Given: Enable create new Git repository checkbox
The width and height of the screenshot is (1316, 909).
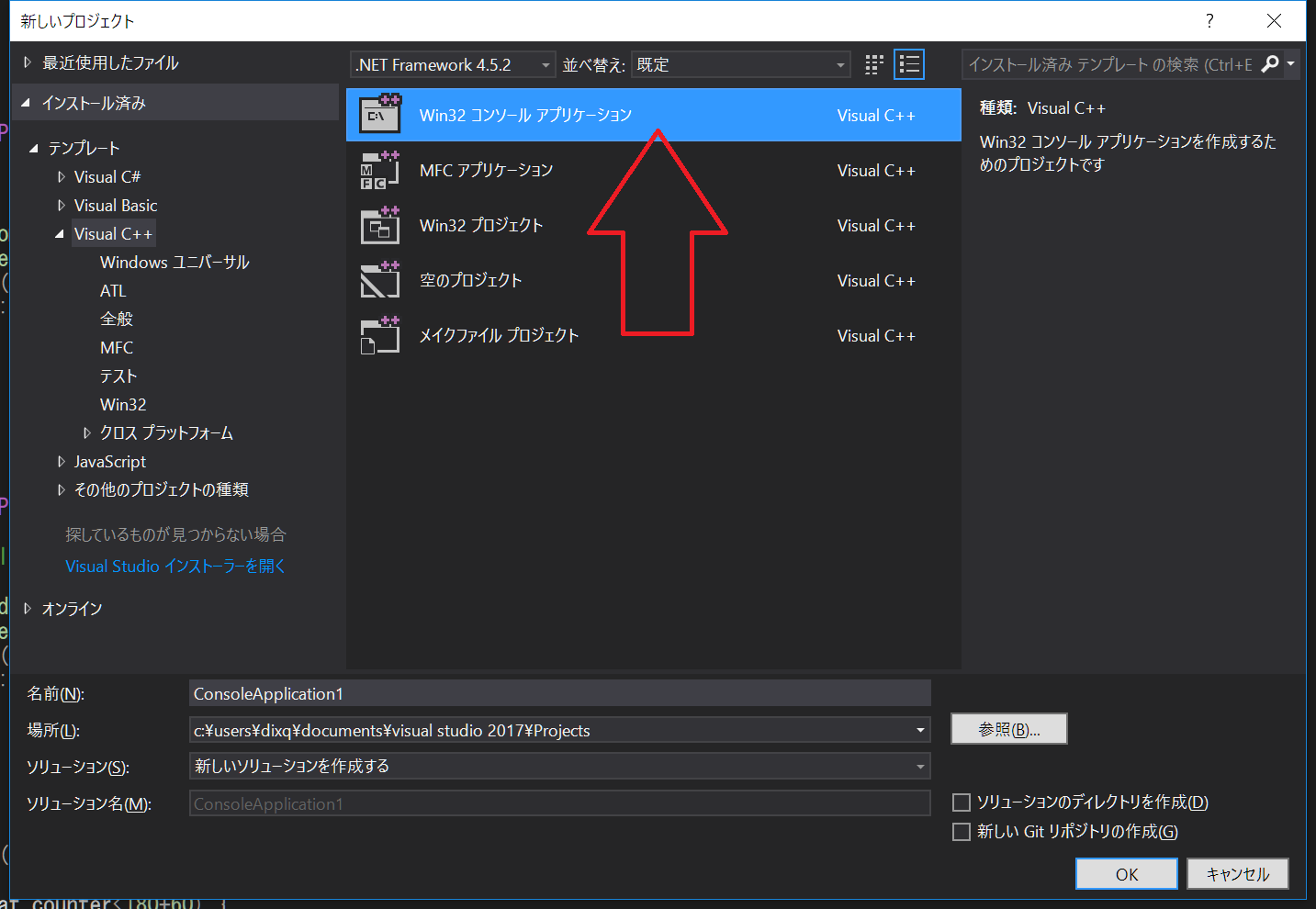Looking at the screenshot, I should [962, 832].
